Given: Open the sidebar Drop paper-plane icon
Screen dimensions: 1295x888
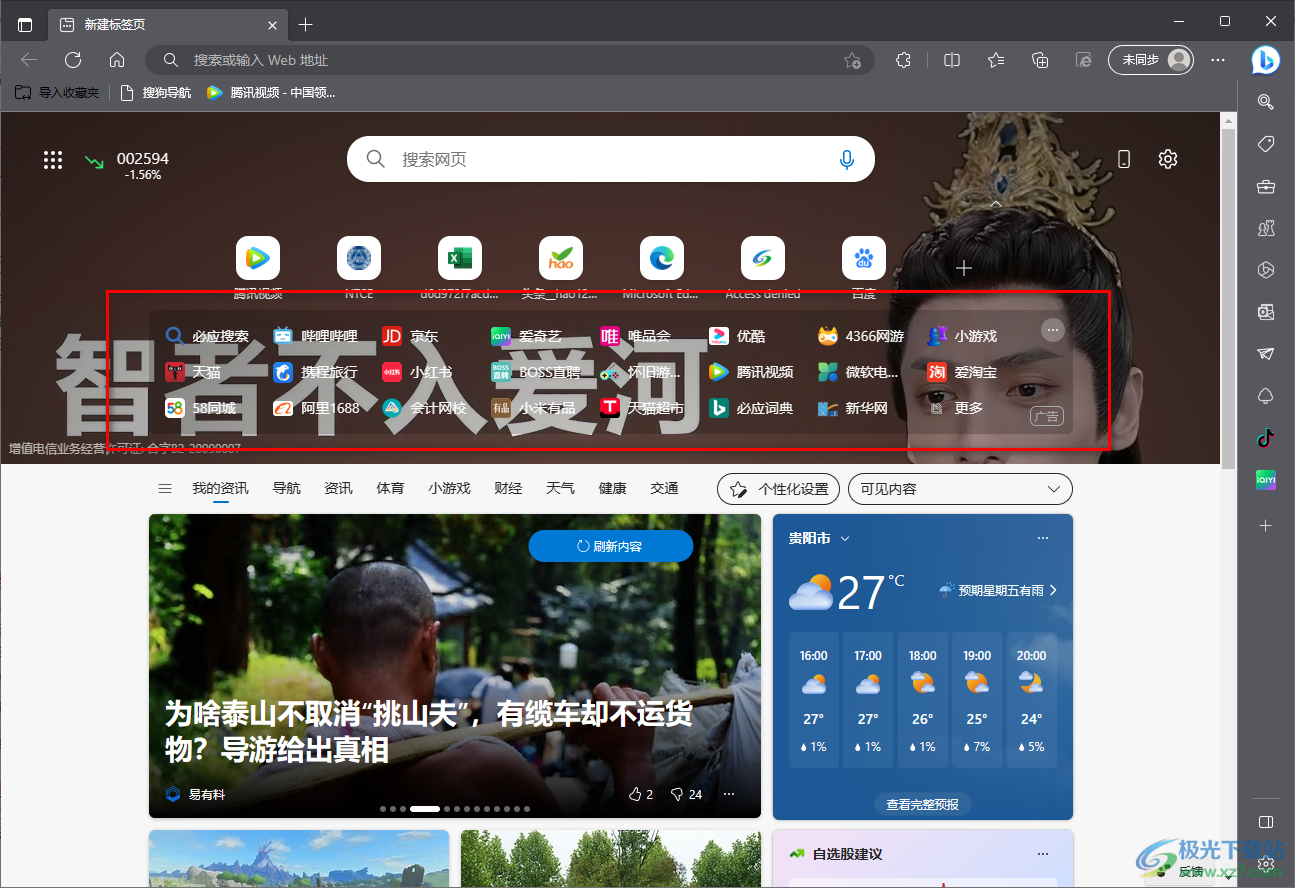Looking at the screenshot, I should (x=1265, y=353).
